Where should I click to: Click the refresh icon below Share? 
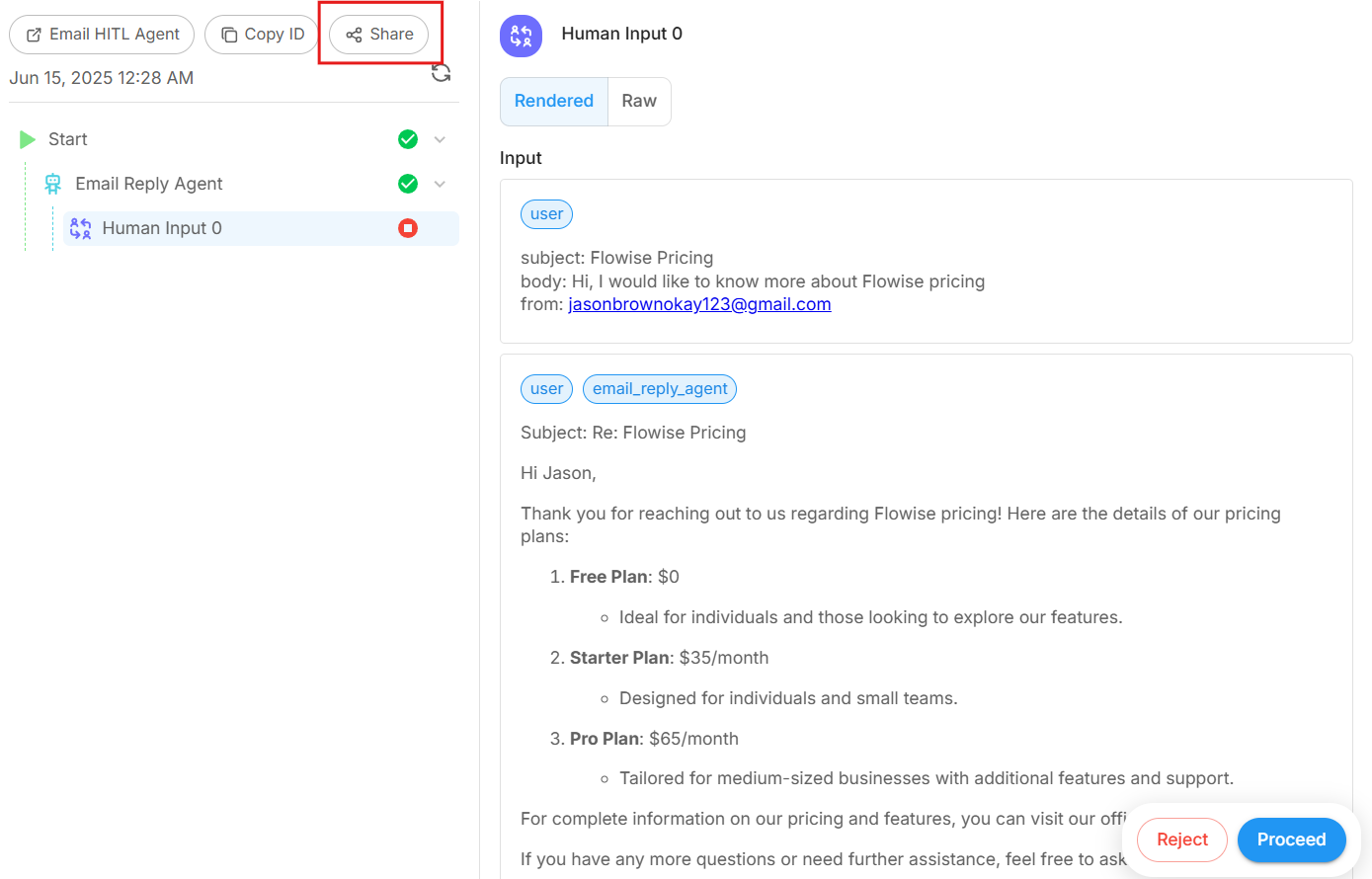tap(441, 73)
